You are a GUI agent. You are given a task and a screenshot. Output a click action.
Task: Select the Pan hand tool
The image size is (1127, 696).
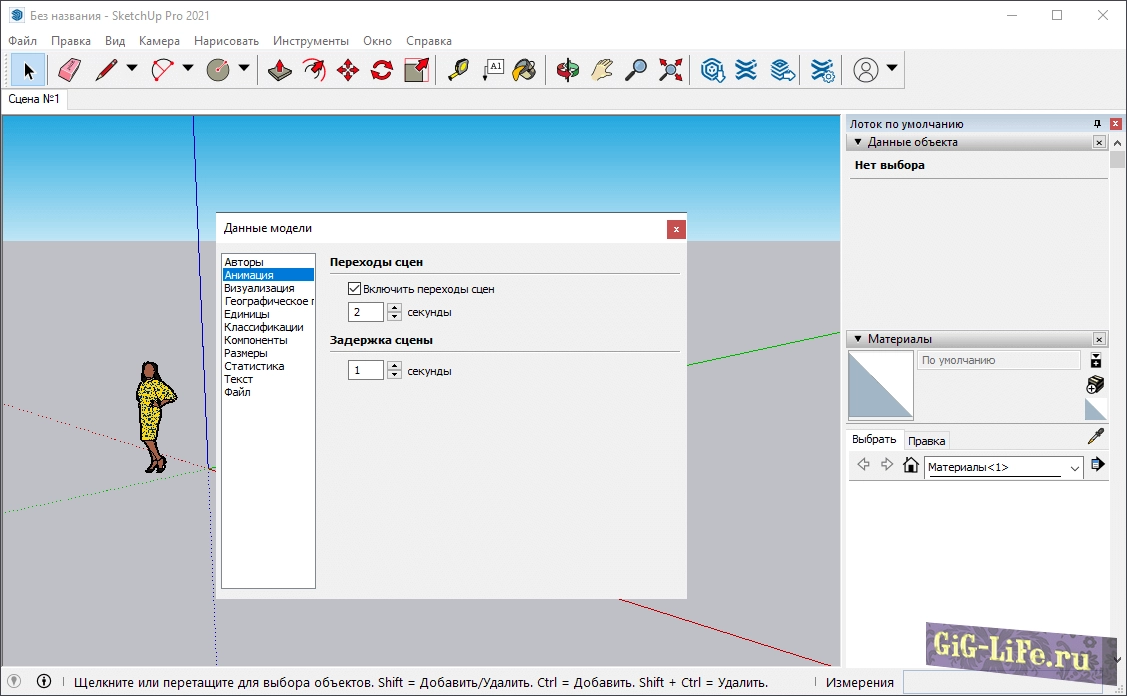(x=601, y=70)
